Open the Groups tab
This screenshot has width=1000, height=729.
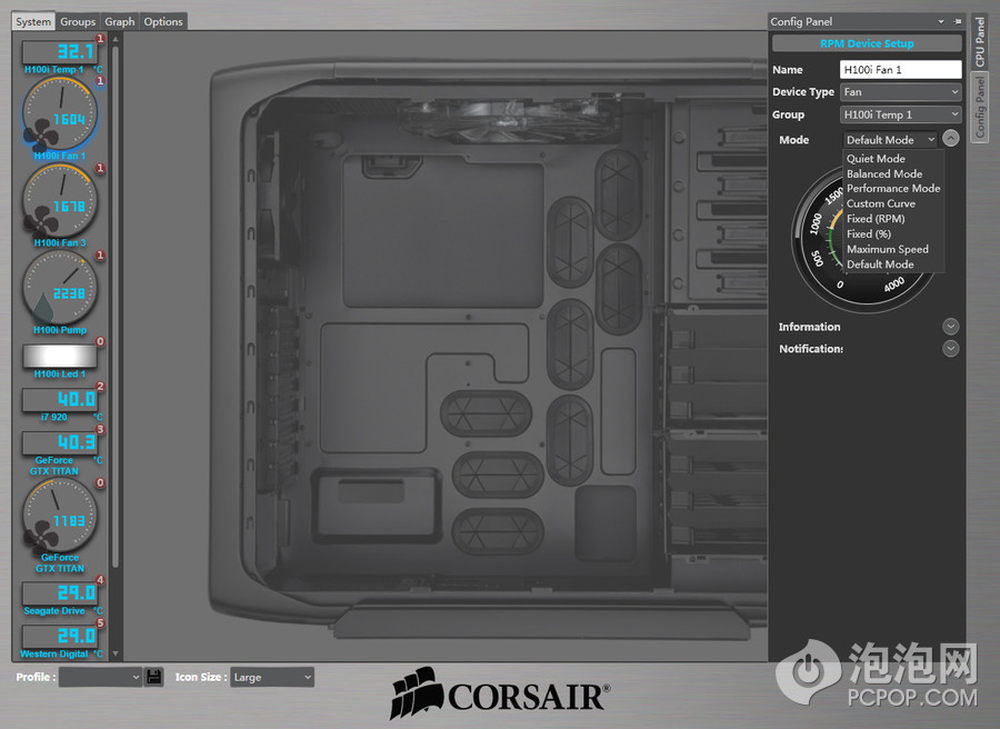[x=78, y=22]
